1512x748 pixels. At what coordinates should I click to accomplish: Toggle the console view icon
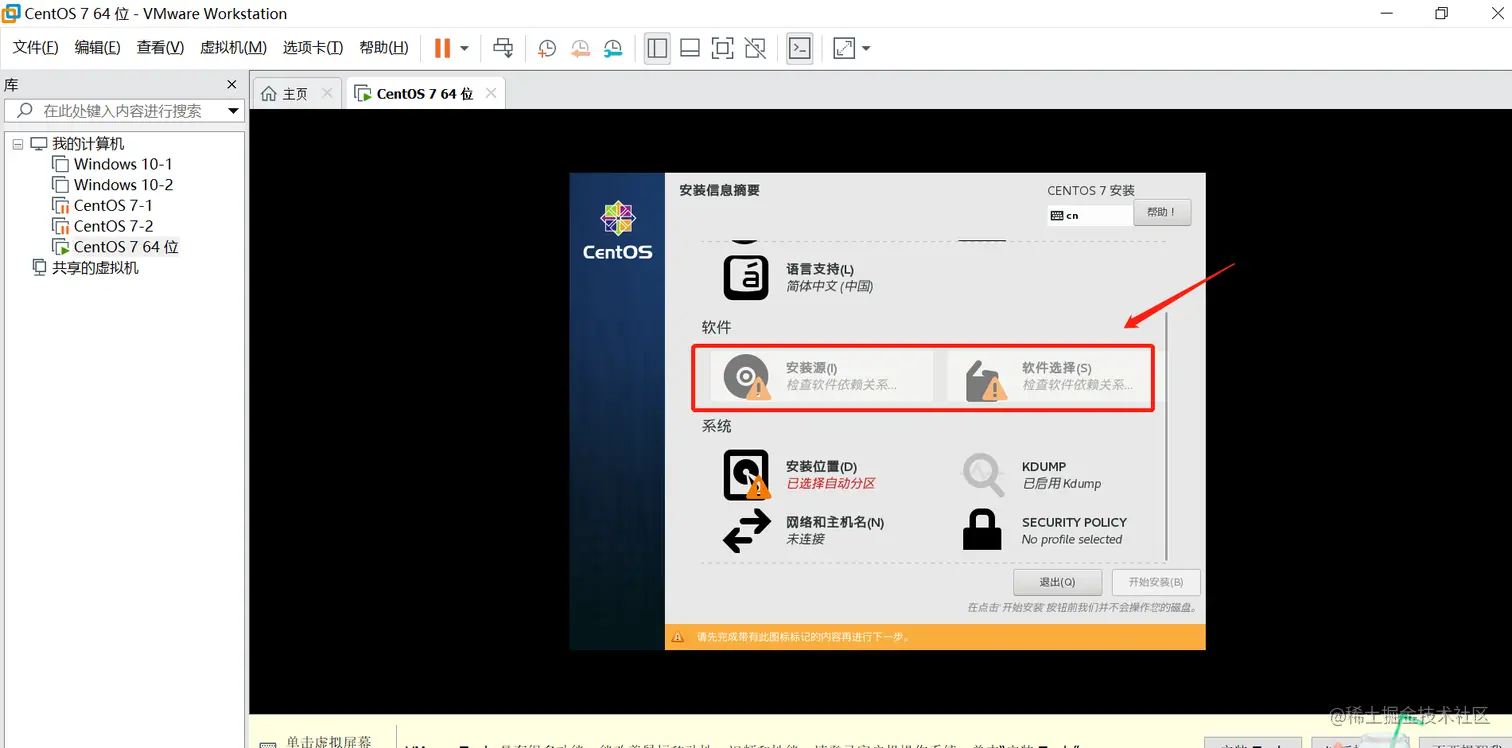pos(799,48)
